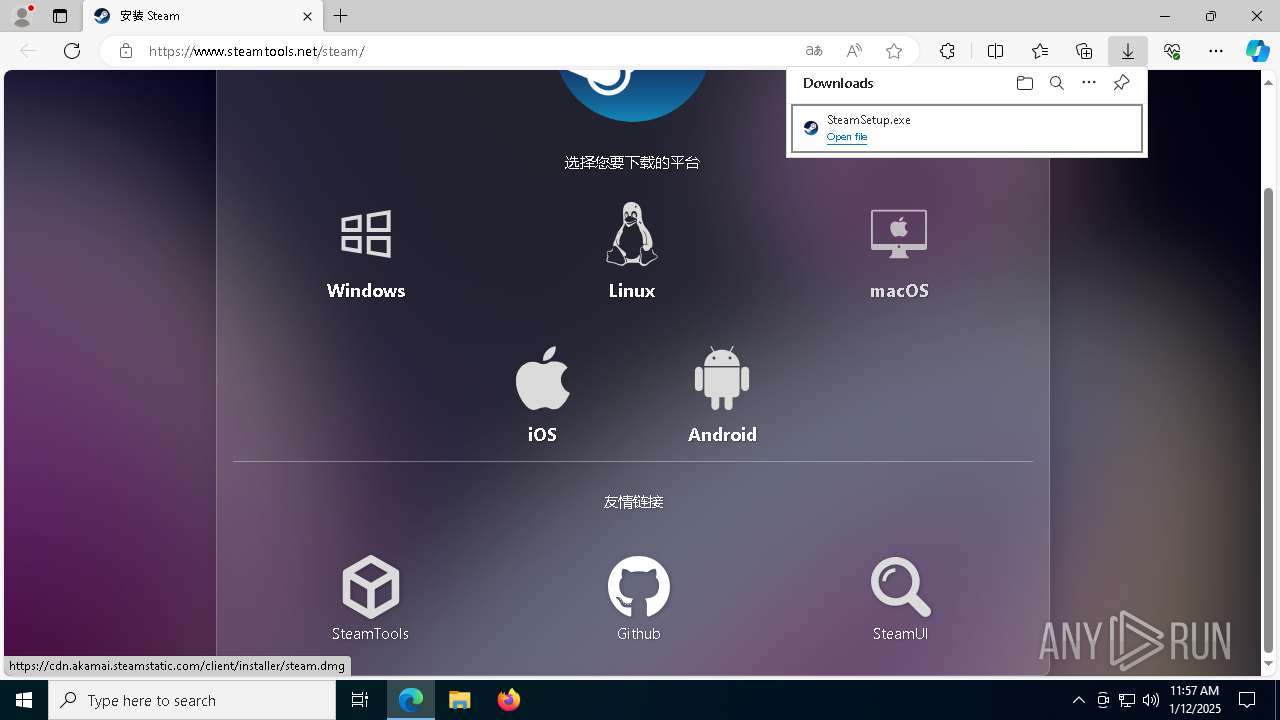Open the downloads folder icon
This screenshot has height=720, width=1280.
[x=1024, y=83]
